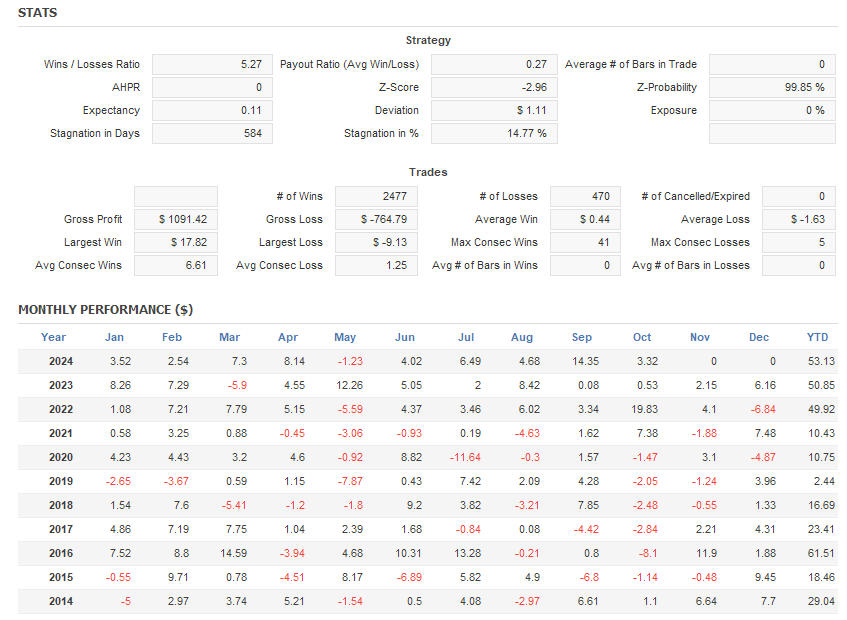Select Largest Win field $ 17.82
The image size is (847, 620).
coord(176,242)
